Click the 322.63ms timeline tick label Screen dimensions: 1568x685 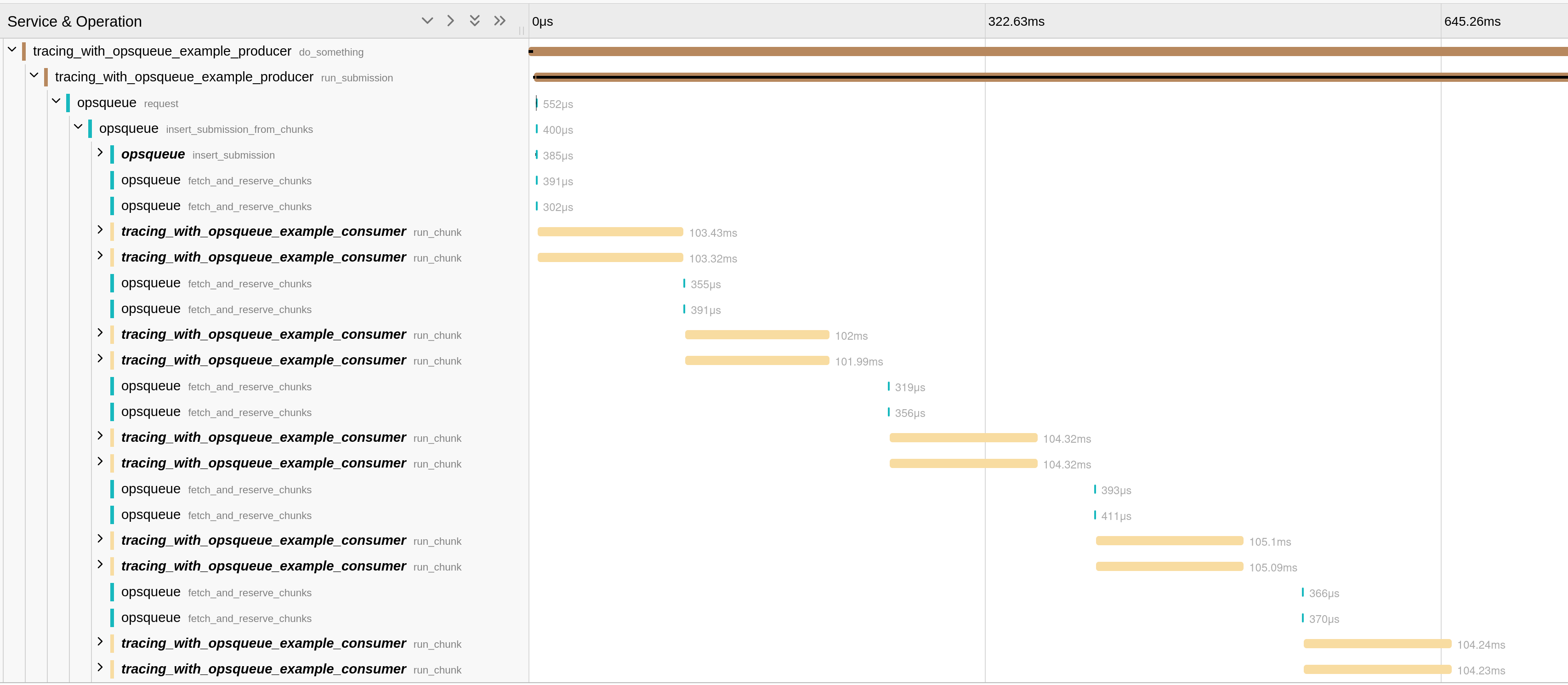pyautogui.click(x=1016, y=21)
